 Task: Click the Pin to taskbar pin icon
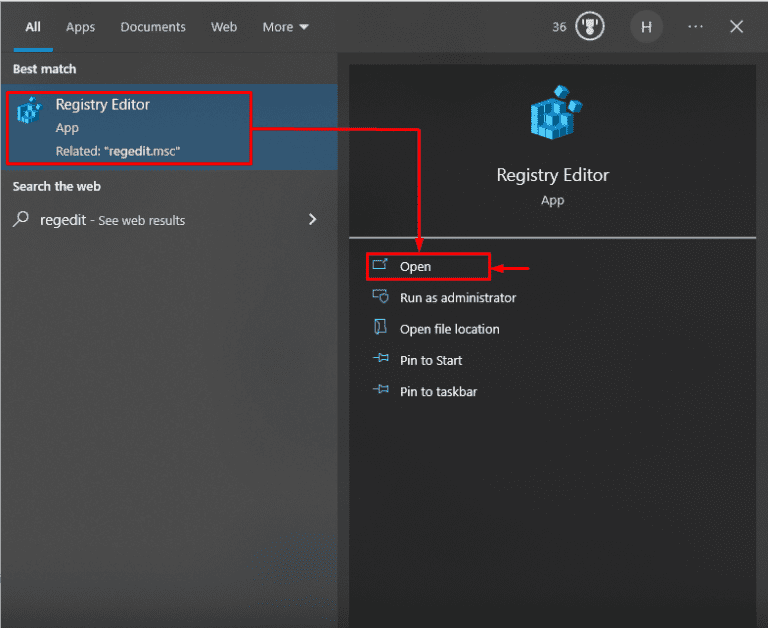[x=381, y=389]
